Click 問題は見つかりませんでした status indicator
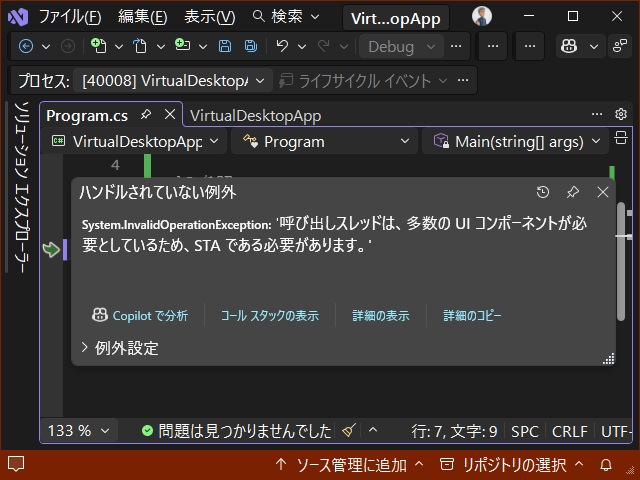The height and width of the screenshot is (480, 640). pyautogui.click(x=236, y=431)
